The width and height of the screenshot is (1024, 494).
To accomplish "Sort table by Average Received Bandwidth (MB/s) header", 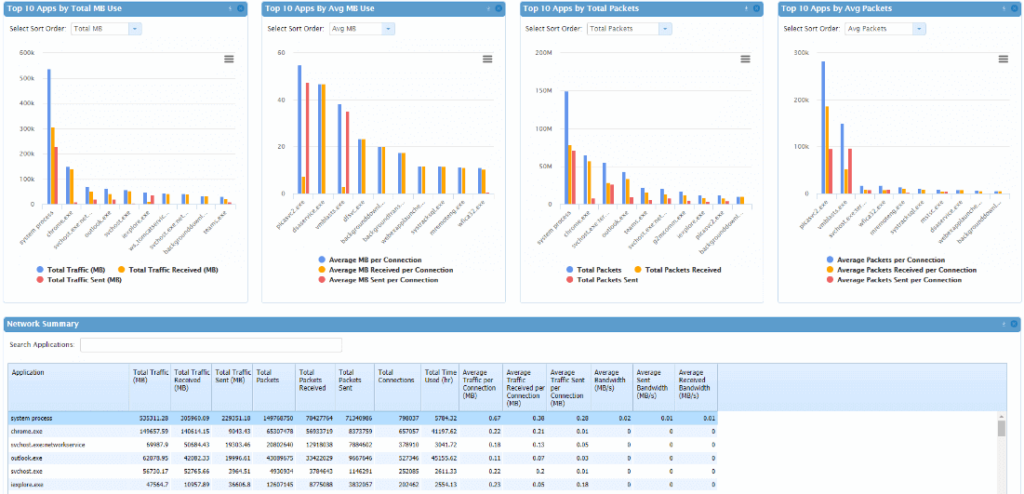I will [696, 387].
